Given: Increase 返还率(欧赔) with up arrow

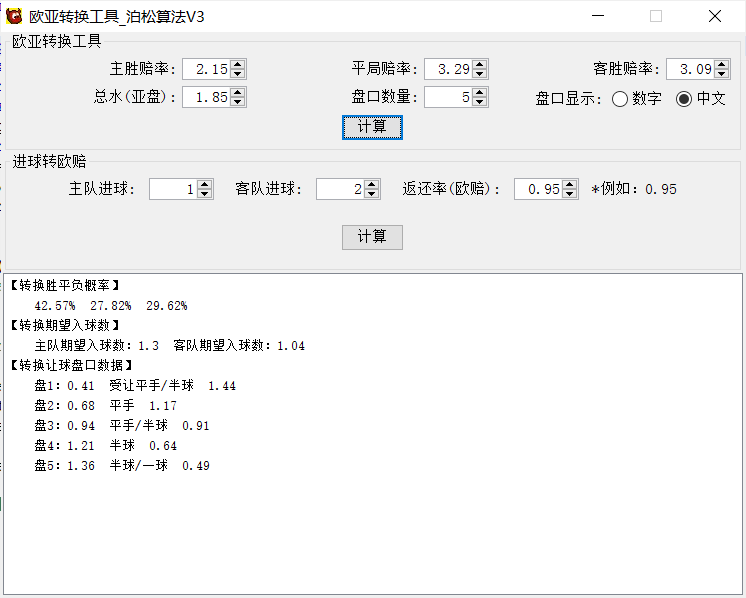Looking at the screenshot, I should (569, 185).
